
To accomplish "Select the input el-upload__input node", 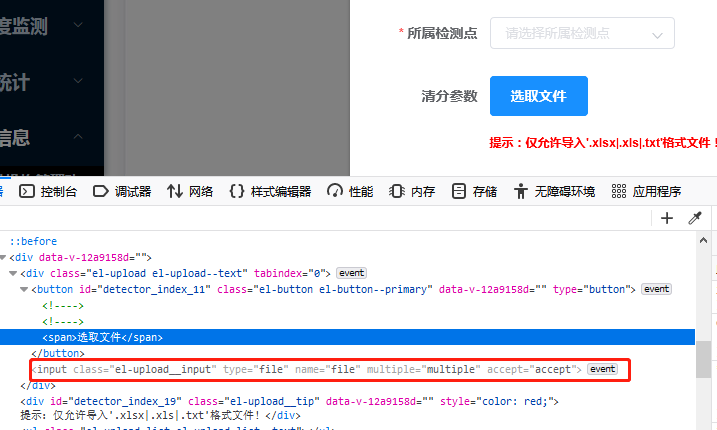I will pyautogui.click(x=306, y=369).
